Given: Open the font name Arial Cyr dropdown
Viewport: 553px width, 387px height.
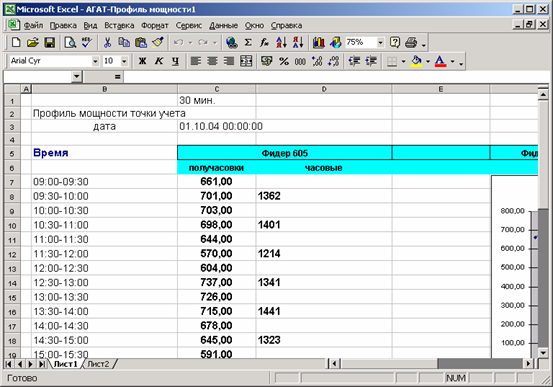Looking at the screenshot, I should click(95, 61).
